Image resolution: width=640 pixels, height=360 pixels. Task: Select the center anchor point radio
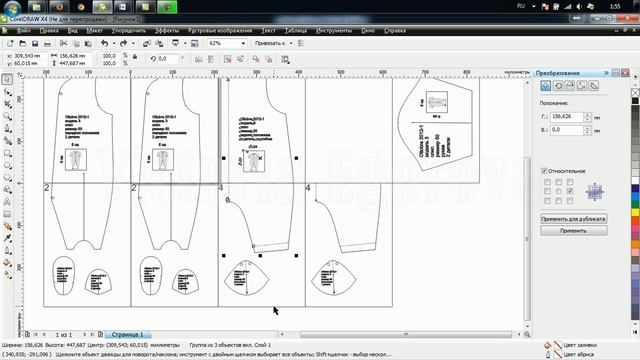559,191
